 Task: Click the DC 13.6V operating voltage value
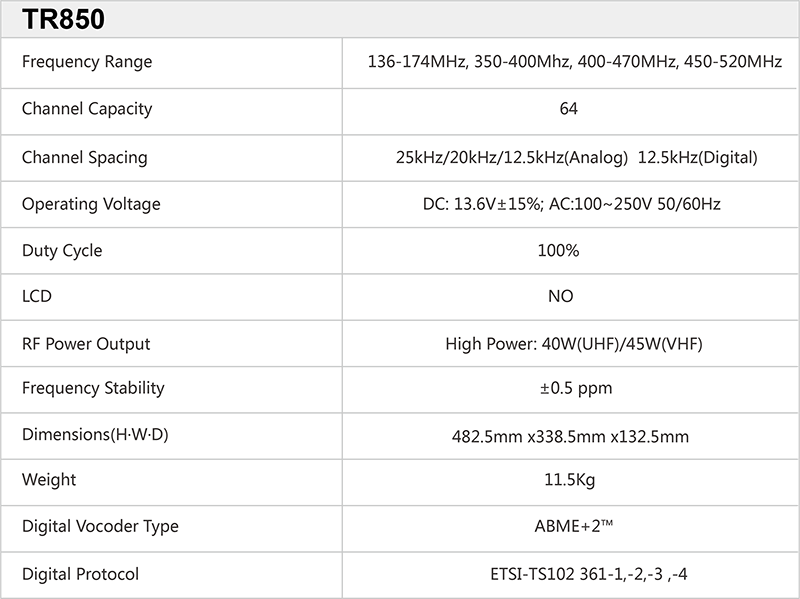click(571, 204)
